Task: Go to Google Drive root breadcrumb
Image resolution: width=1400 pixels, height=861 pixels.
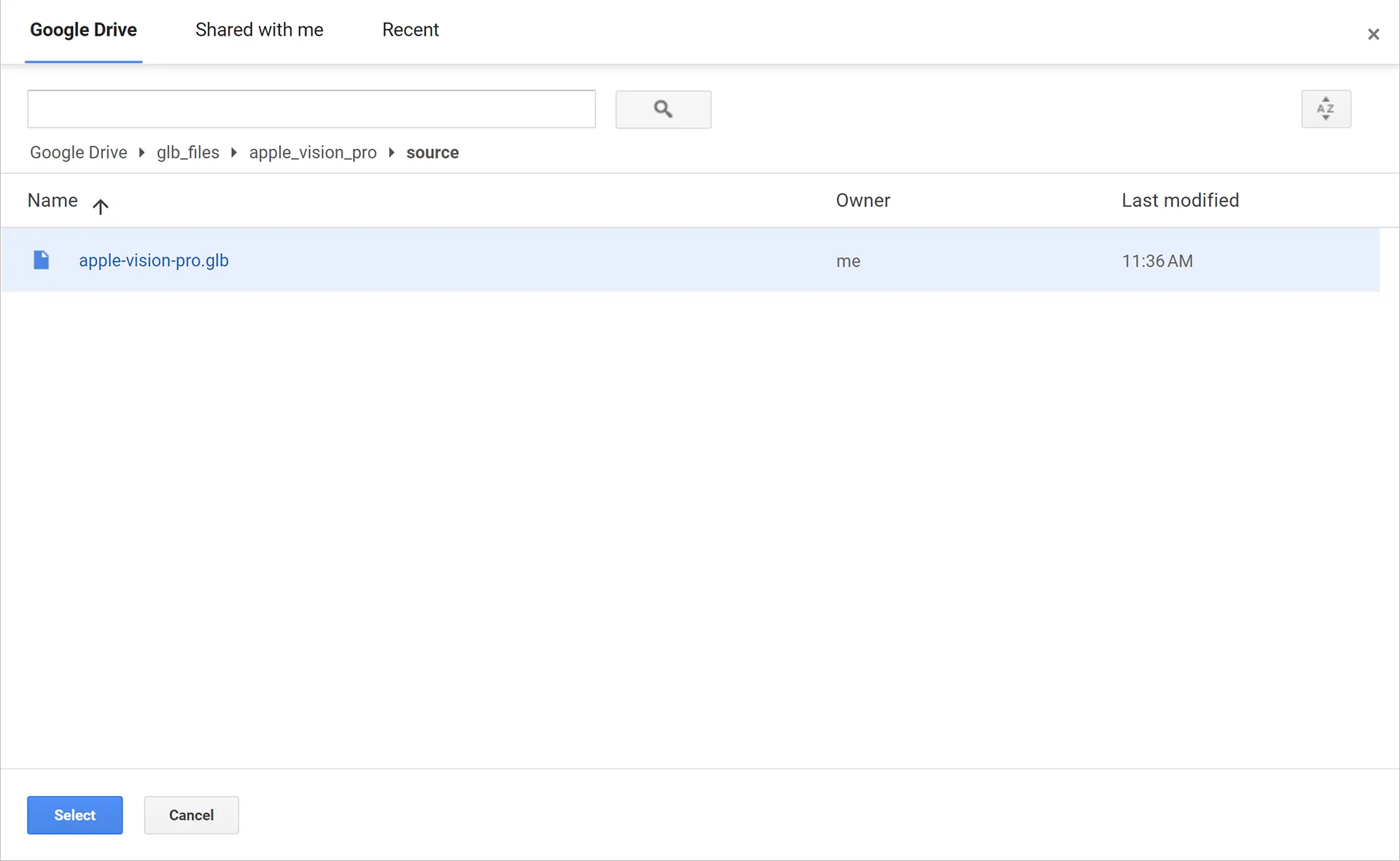Action: tap(78, 152)
